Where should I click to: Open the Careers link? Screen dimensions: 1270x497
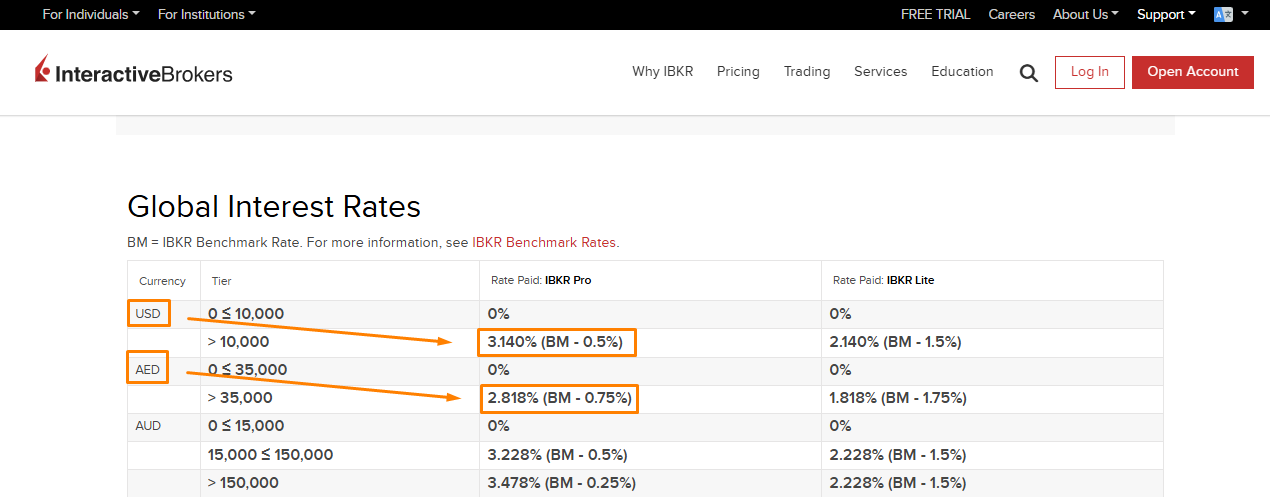(x=1011, y=14)
